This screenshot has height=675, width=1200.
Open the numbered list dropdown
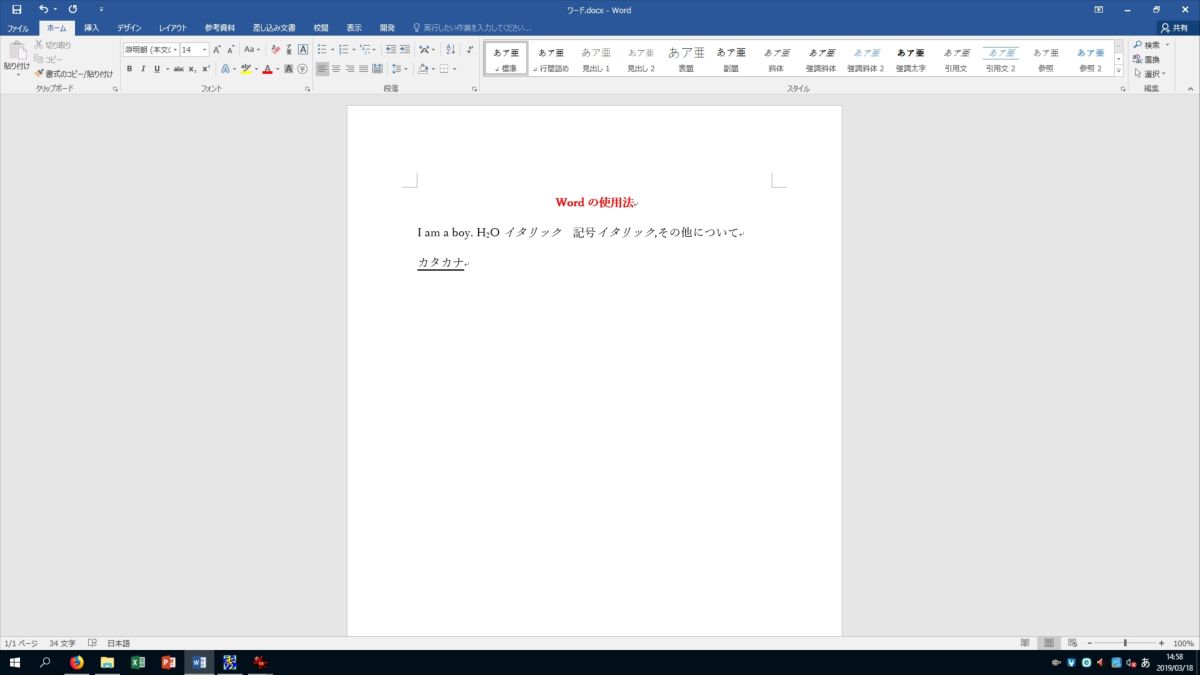click(x=354, y=49)
